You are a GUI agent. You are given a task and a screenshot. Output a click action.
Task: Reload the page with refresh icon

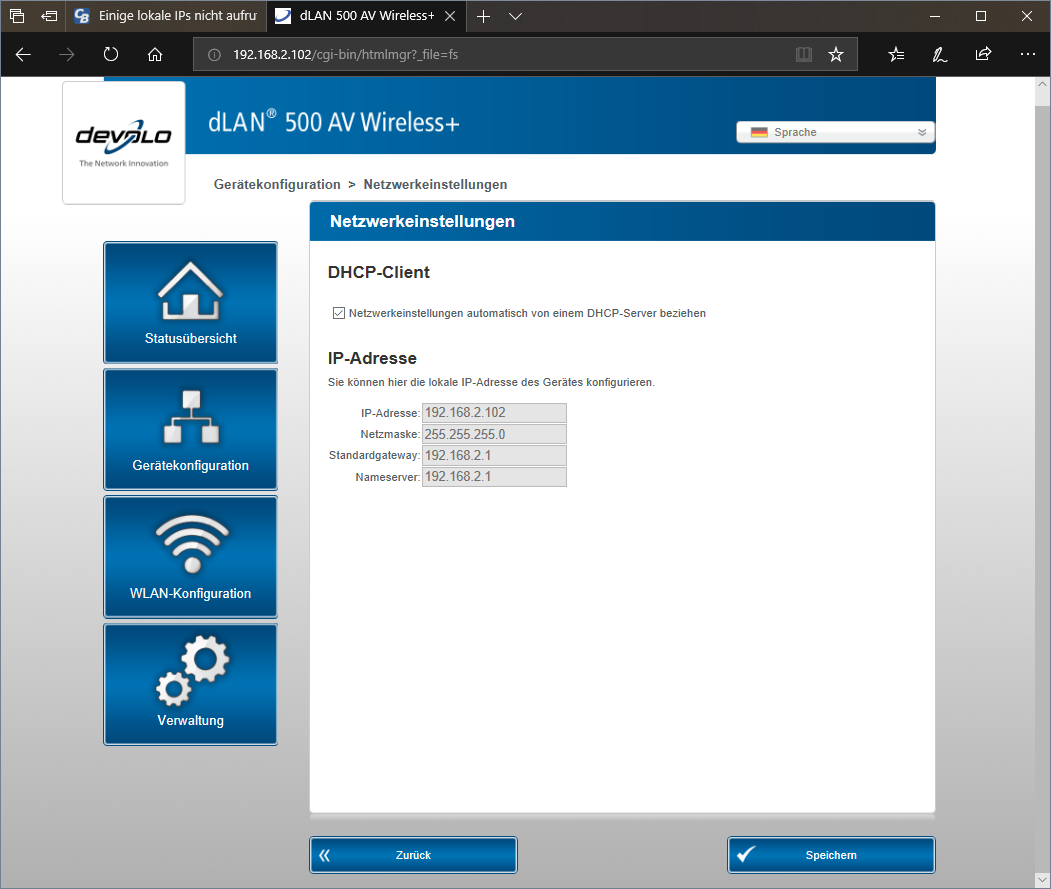click(x=111, y=54)
